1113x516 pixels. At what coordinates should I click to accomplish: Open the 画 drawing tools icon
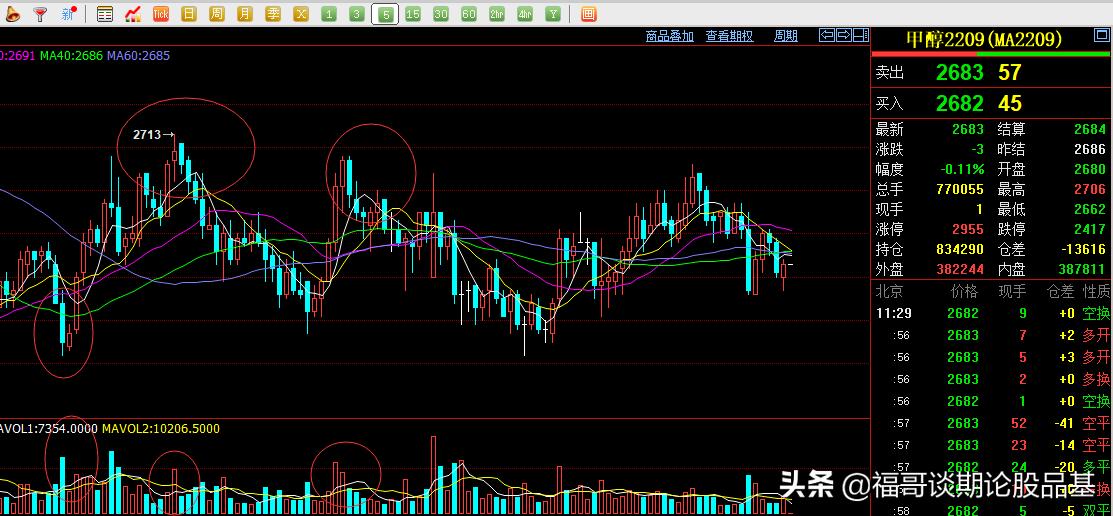[588, 14]
